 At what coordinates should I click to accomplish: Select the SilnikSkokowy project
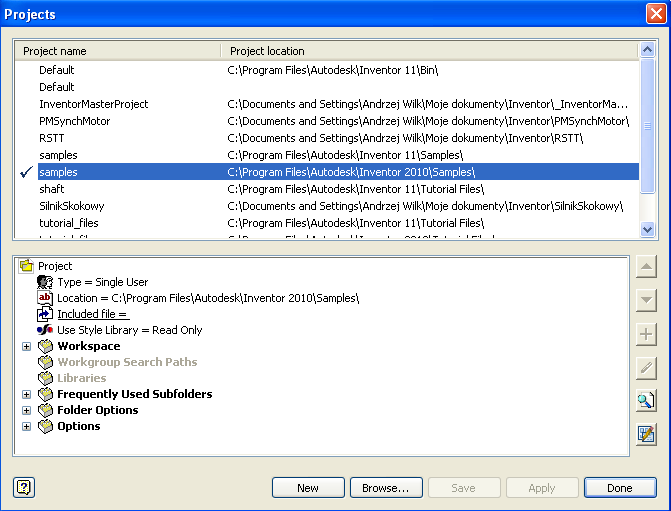point(327,206)
